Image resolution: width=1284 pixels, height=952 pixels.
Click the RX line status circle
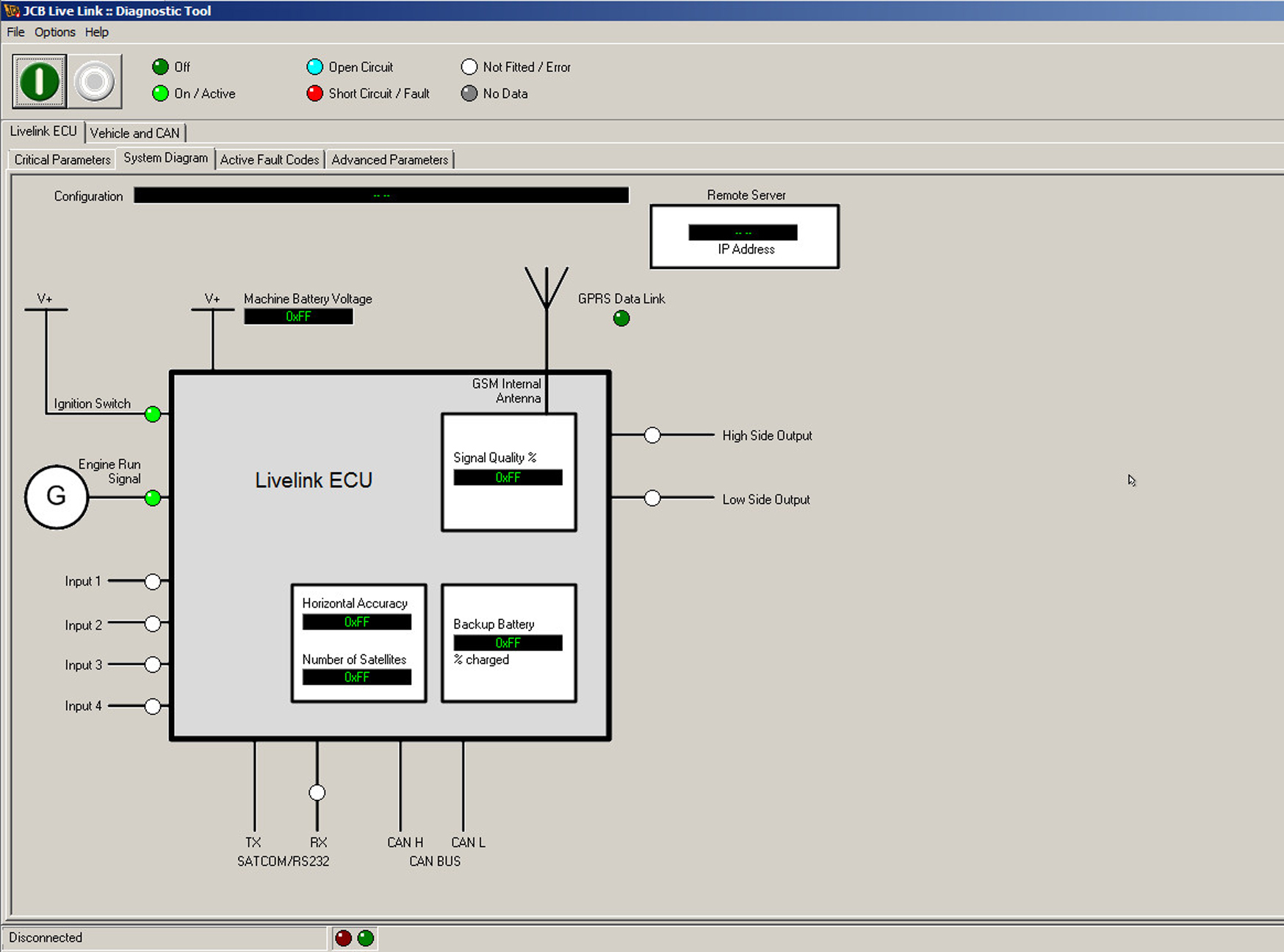(317, 793)
